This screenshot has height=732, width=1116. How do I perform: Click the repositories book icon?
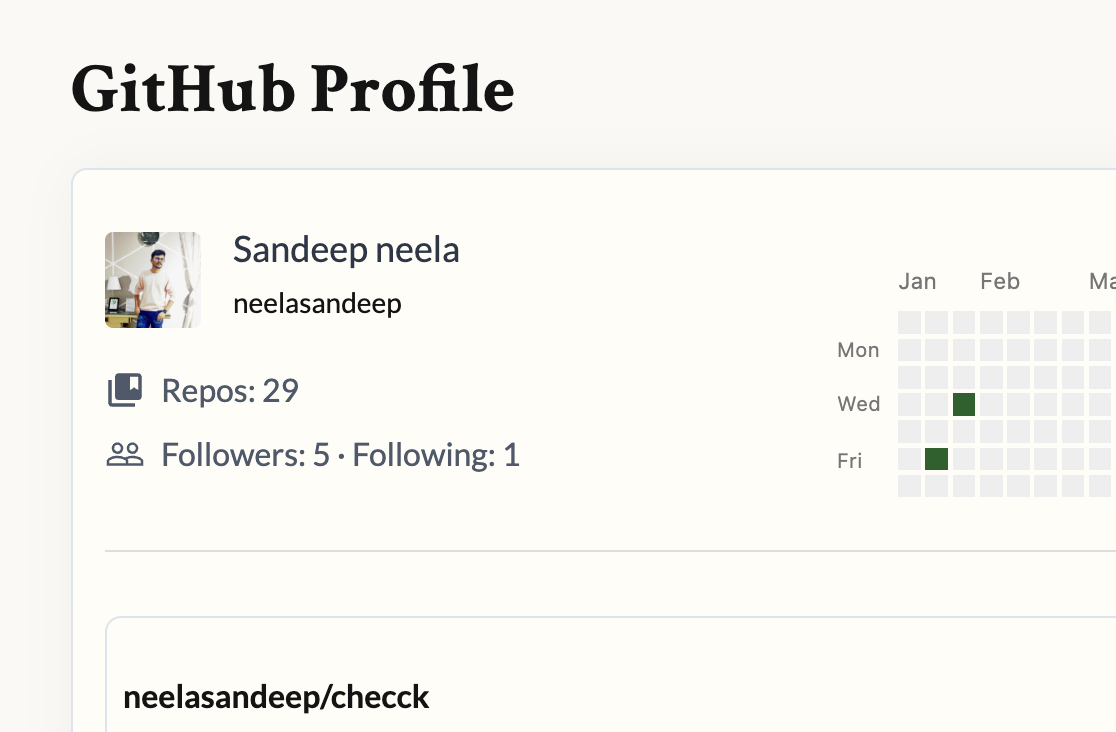pyautogui.click(x=125, y=390)
